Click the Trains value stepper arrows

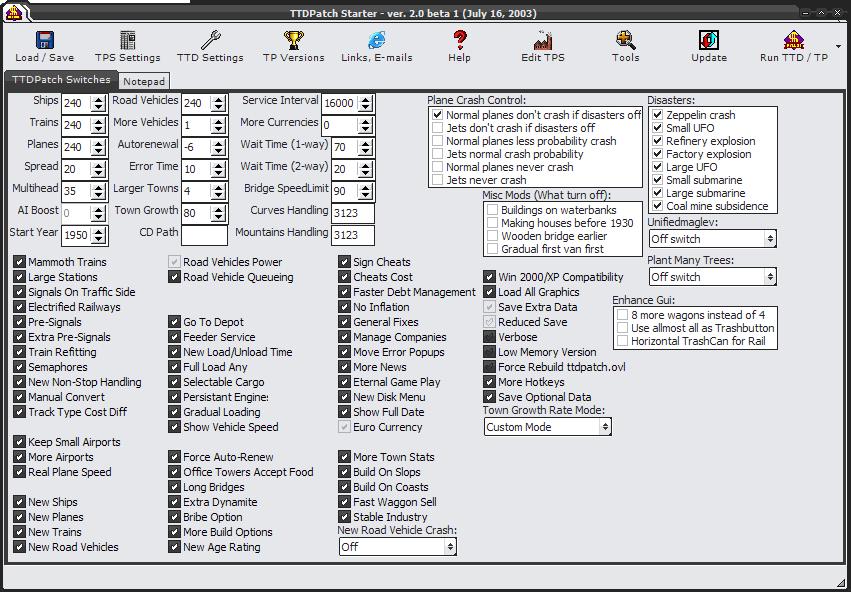tap(98, 125)
